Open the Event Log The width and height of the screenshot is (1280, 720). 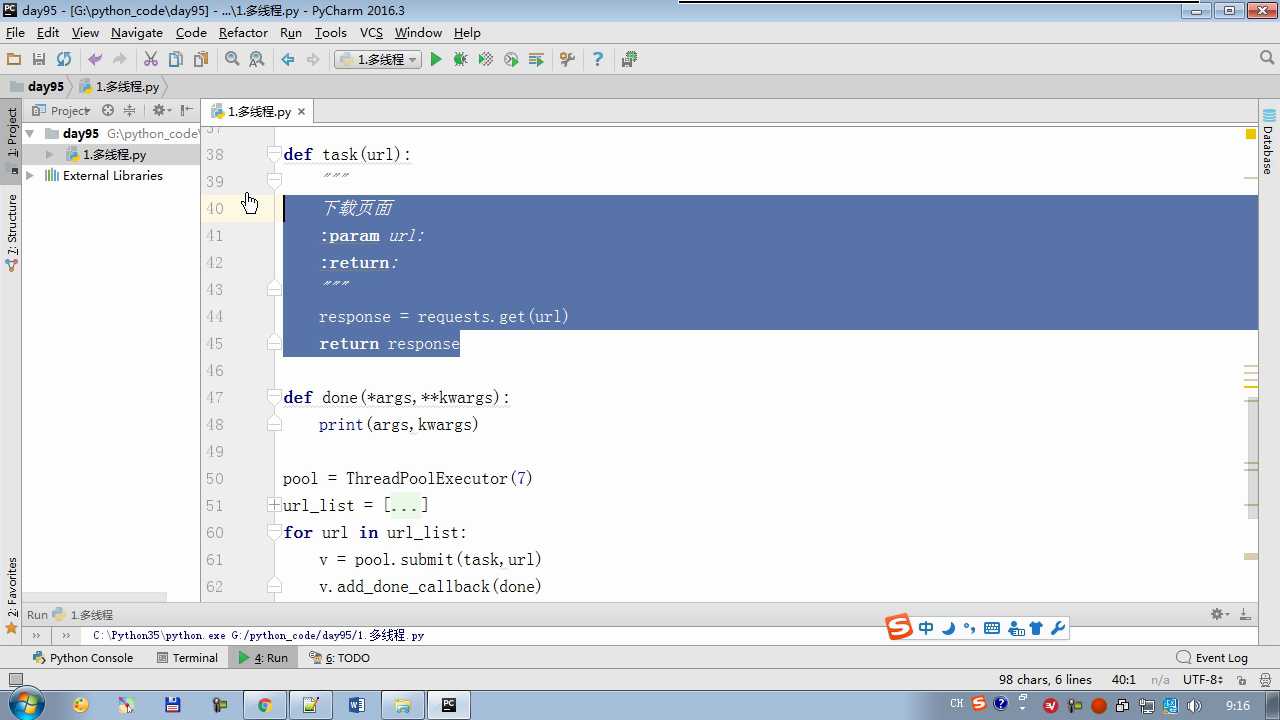coord(1212,658)
